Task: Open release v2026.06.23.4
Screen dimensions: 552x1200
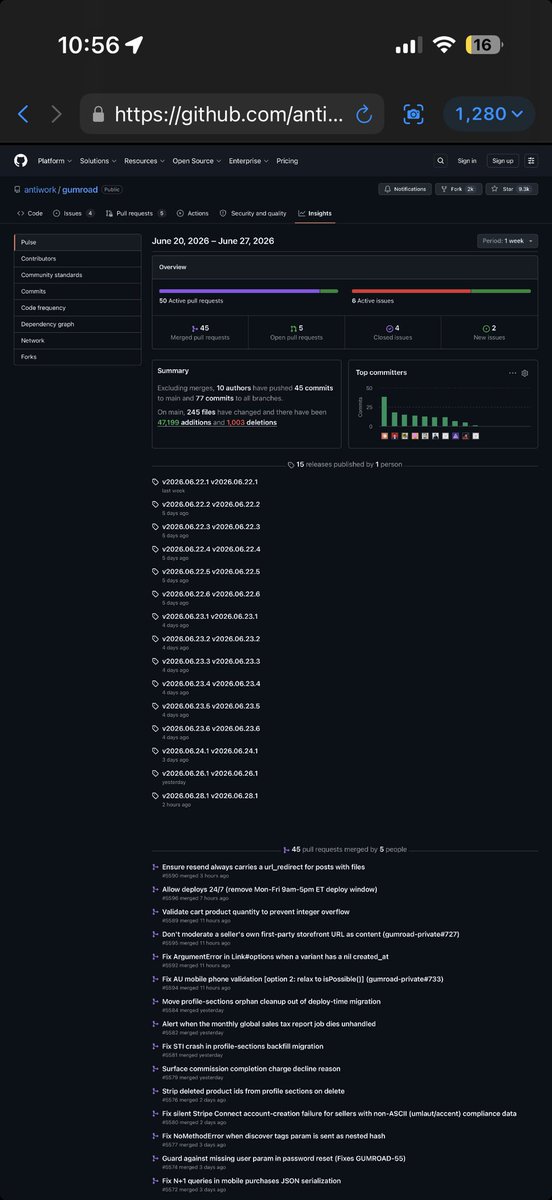Action: (211, 684)
